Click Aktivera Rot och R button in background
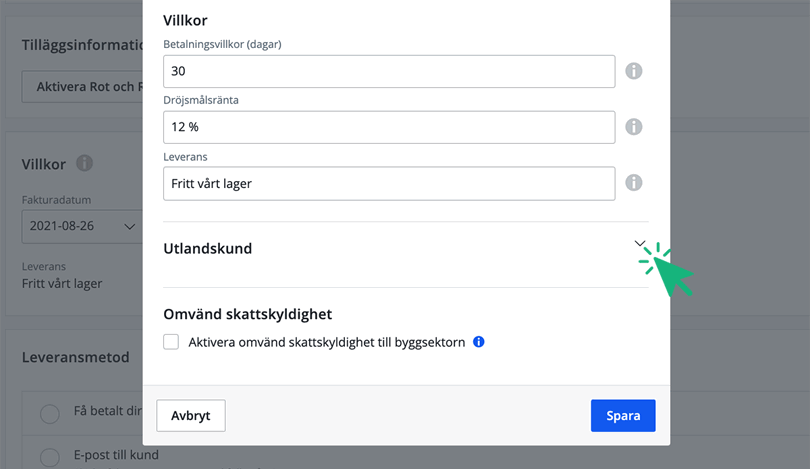The width and height of the screenshot is (810, 469). coord(83,87)
